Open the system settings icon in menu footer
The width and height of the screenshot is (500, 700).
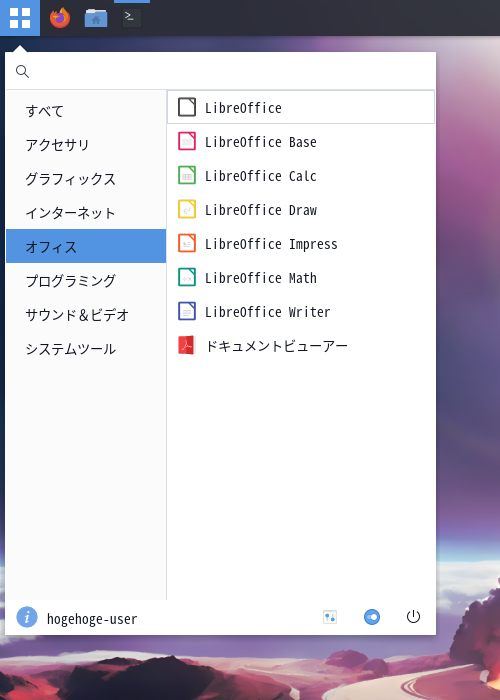[x=330, y=617]
